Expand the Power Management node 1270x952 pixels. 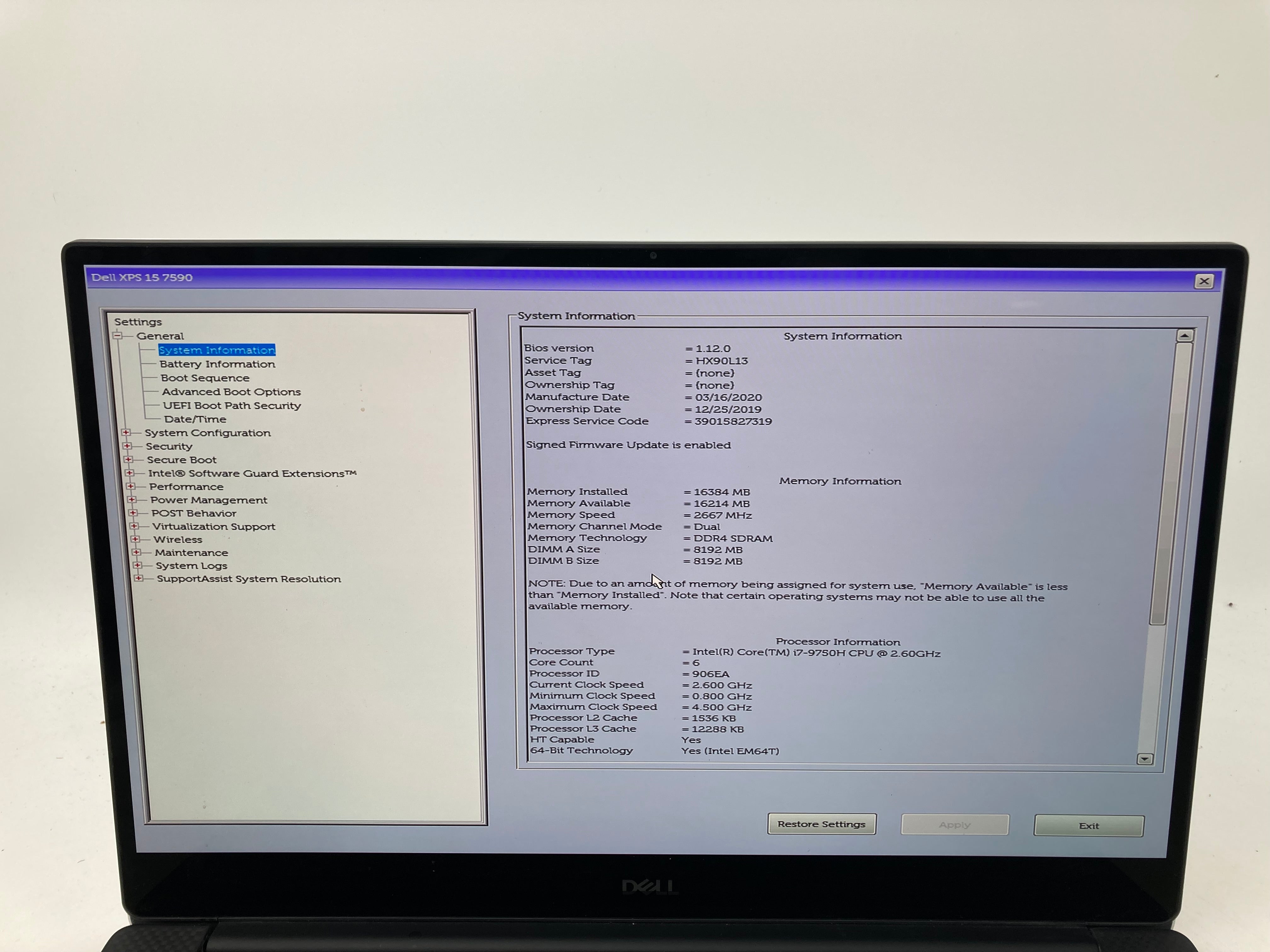coord(132,500)
